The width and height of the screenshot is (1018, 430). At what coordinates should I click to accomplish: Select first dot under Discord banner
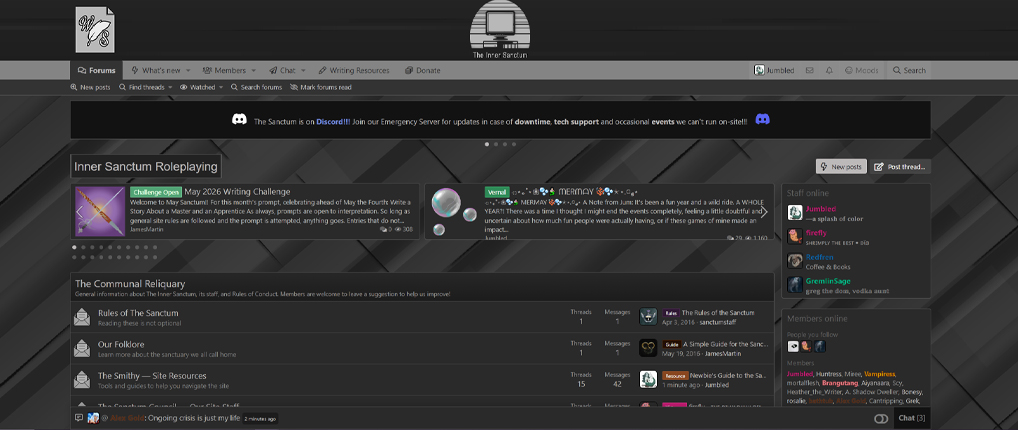(x=487, y=144)
